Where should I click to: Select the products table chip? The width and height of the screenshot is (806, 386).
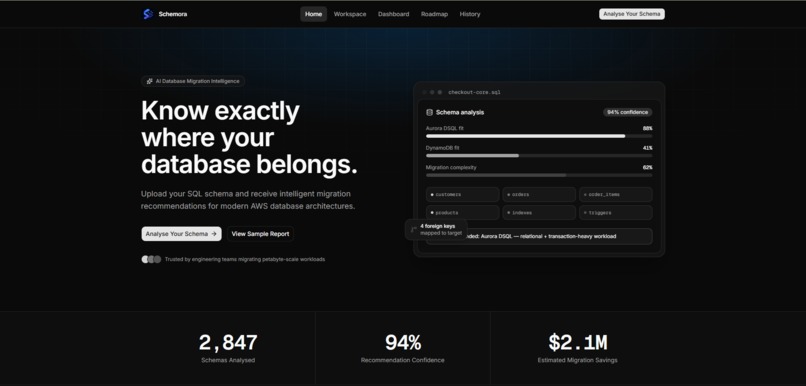[x=463, y=213]
